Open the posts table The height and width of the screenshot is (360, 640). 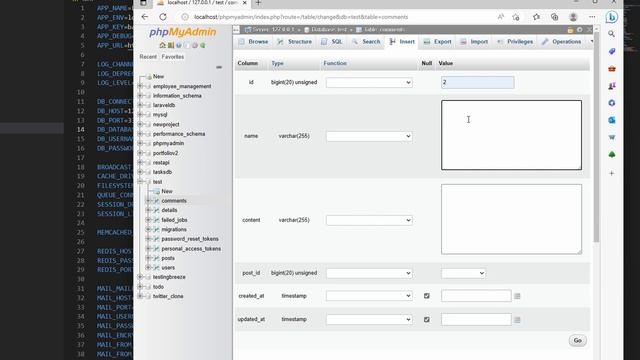[168, 258]
